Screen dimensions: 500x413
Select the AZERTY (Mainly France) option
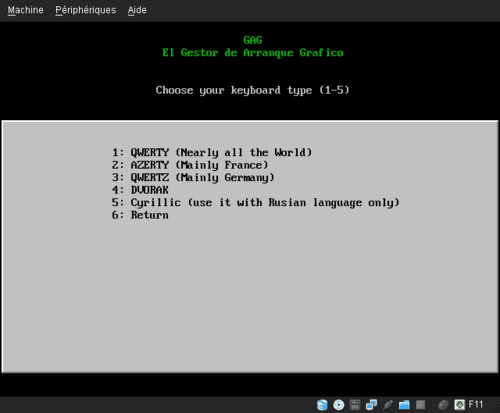click(190, 165)
